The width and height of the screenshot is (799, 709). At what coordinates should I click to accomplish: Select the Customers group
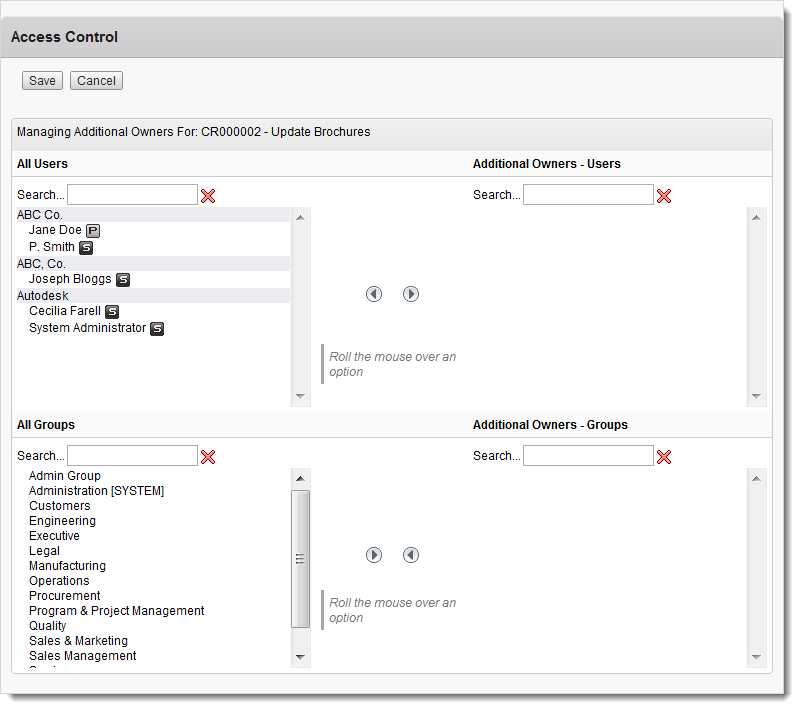pyautogui.click(x=60, y=506)
